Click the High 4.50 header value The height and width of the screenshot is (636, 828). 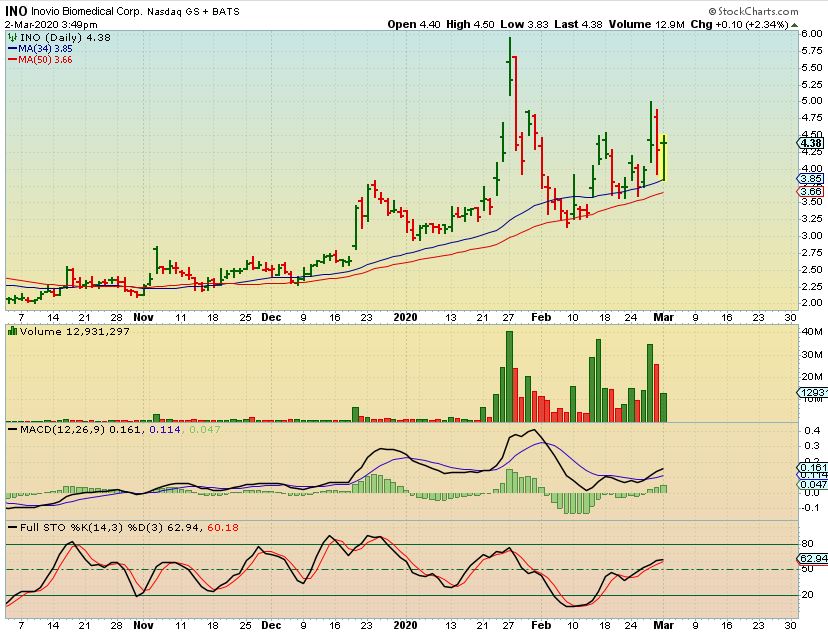coord(471,24)
